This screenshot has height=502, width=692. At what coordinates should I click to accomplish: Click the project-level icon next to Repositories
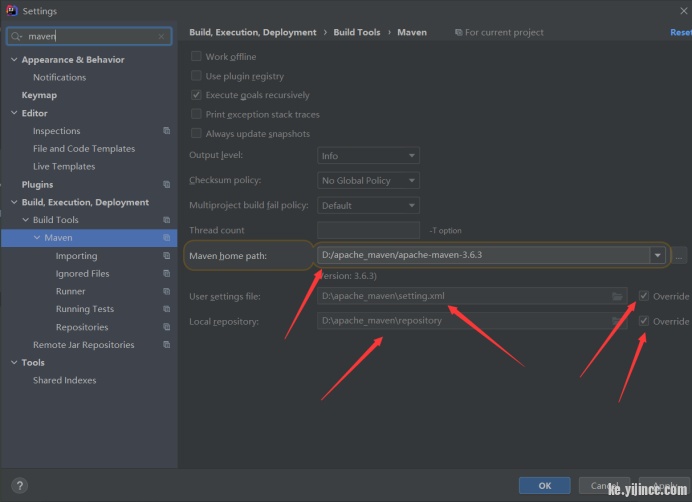pos(166,327)
